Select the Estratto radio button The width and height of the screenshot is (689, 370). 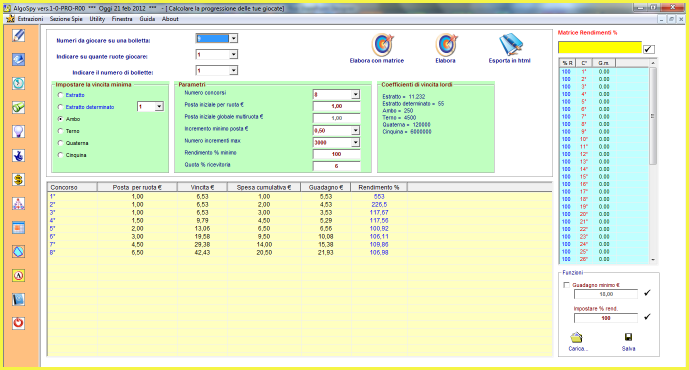pos(60,95)
